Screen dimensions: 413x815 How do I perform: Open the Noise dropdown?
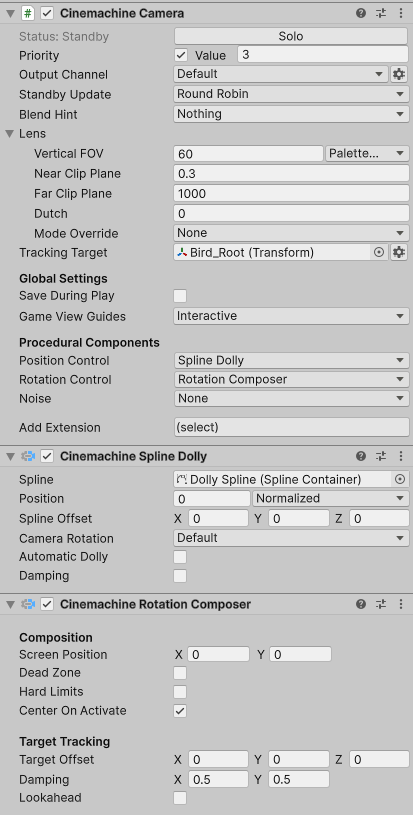(291, 399)
